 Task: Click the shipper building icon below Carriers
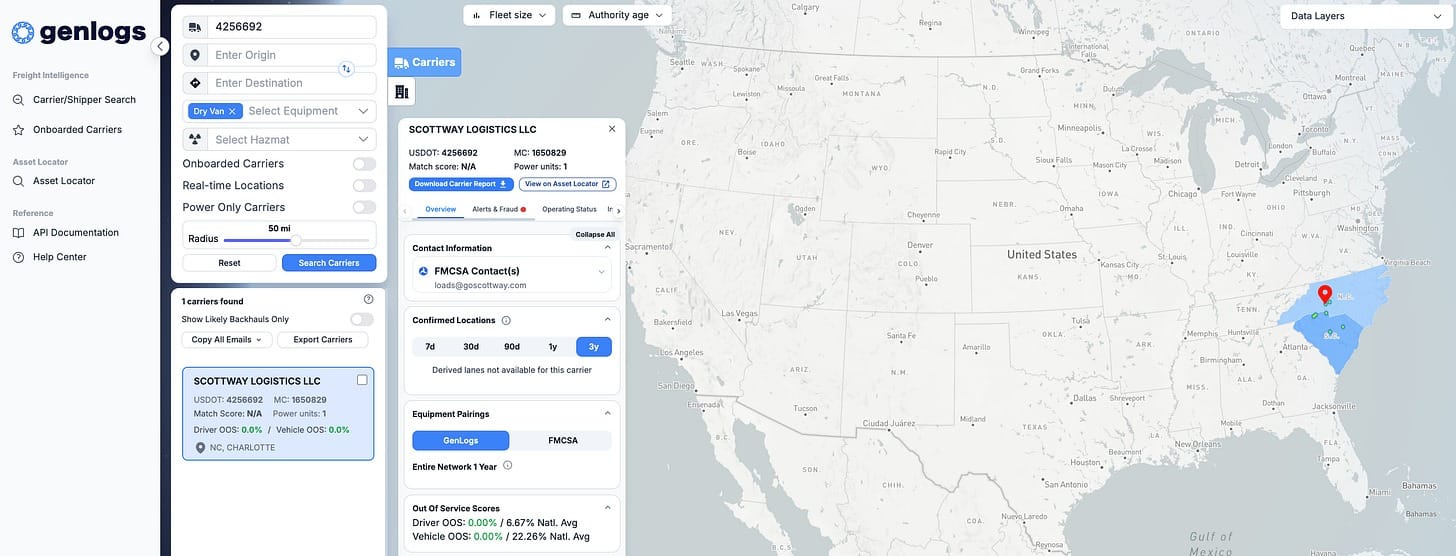click(402, 92)
